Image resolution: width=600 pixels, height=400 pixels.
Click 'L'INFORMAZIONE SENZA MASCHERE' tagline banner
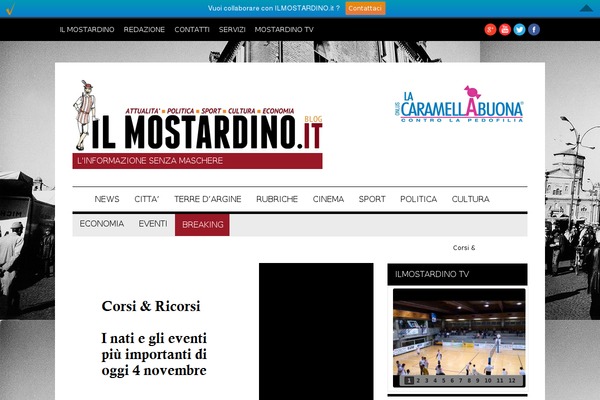click(197, 161)
